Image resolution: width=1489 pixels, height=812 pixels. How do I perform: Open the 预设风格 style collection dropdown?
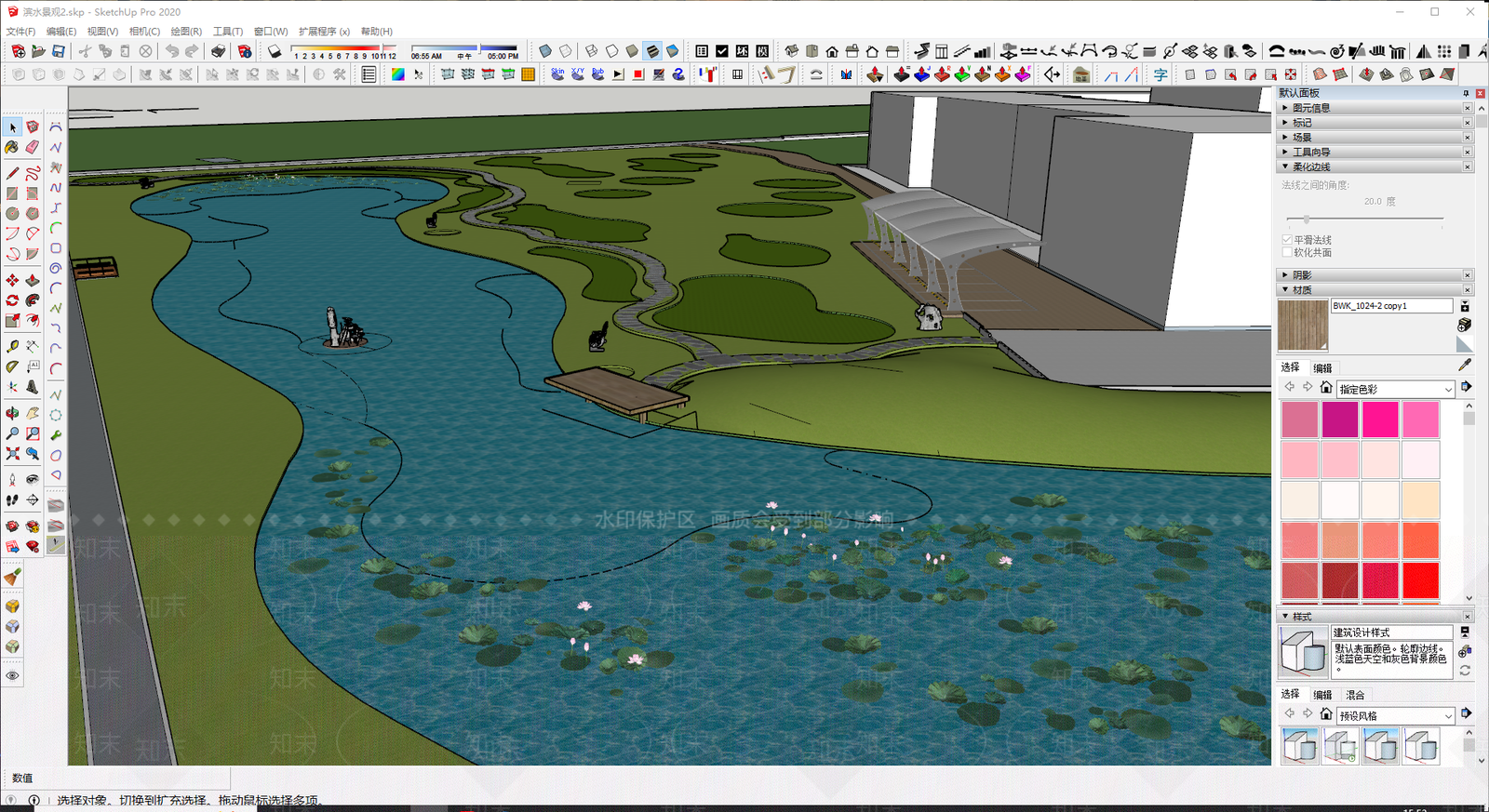[x=1395, y=715]
